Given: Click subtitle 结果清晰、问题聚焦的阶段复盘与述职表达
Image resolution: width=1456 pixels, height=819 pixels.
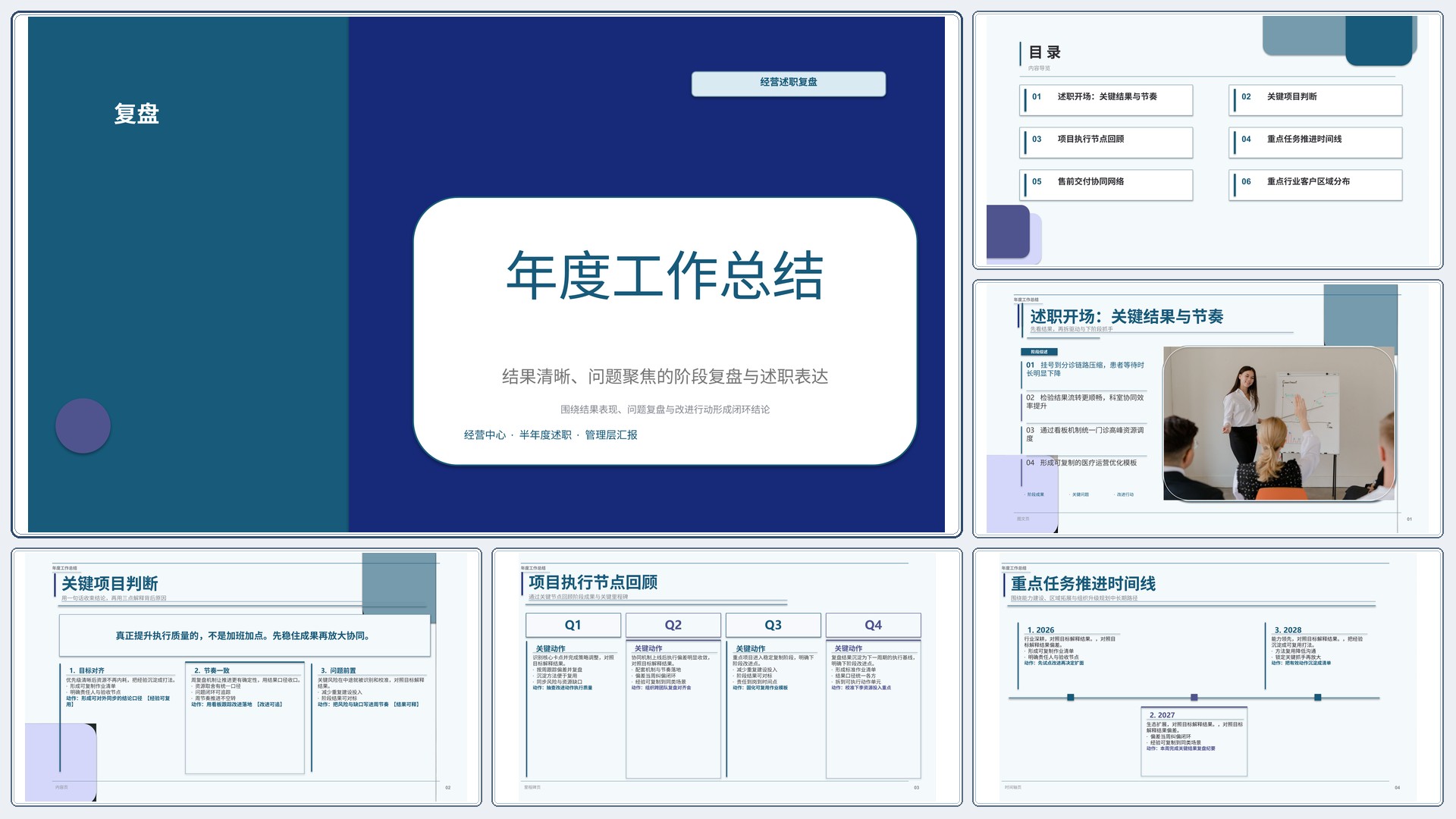Looking at the screenshot, I should [x=665, y=376].
